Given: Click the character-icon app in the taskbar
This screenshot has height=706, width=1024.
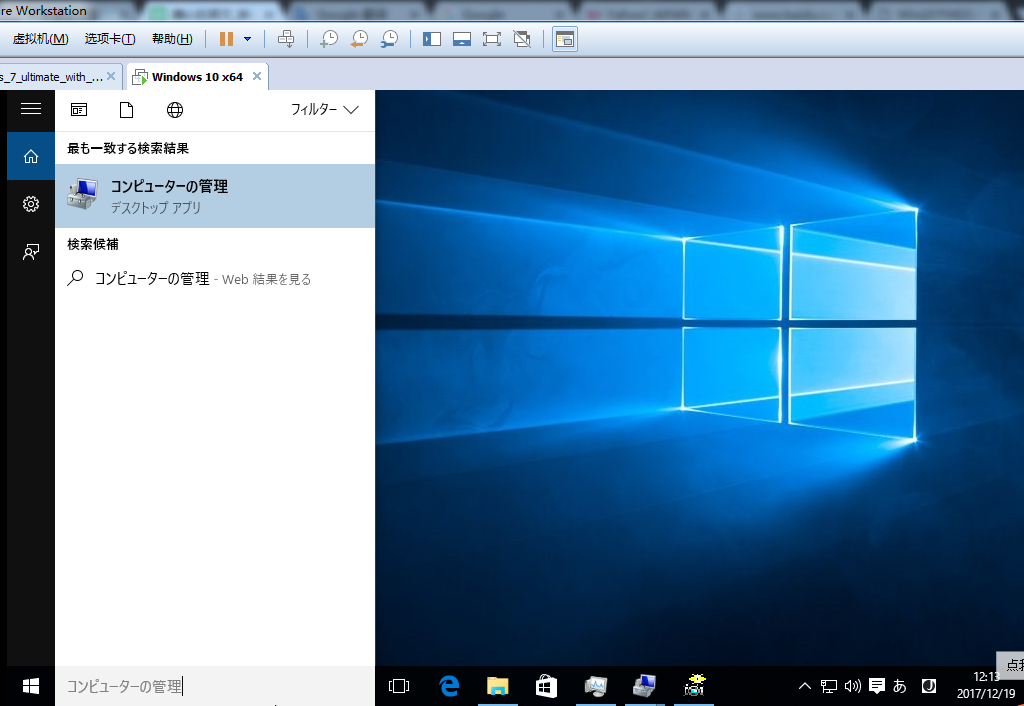Looking at the screenshot, I should coord(694,686).
